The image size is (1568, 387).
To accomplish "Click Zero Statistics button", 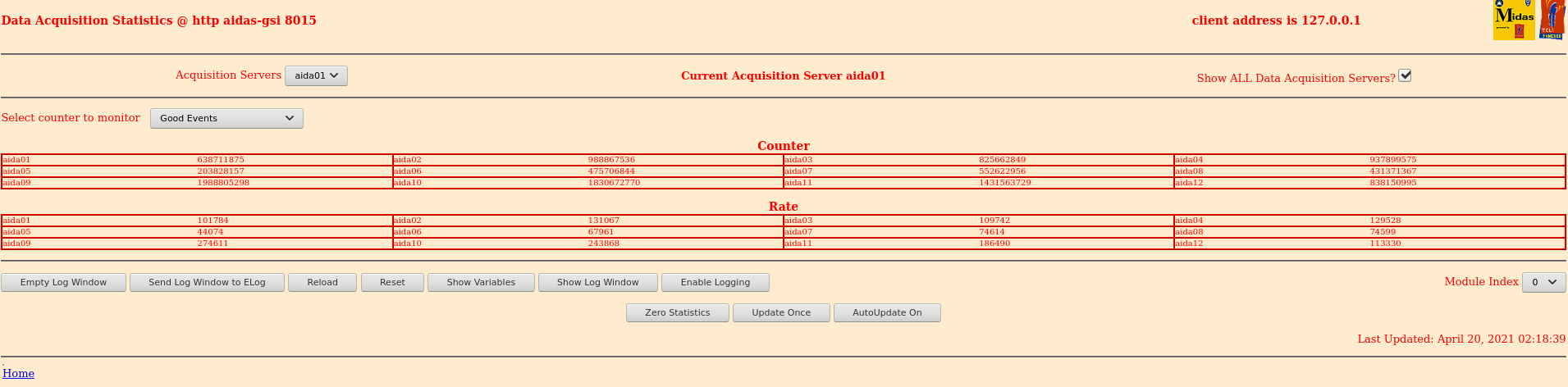I will pos(677,312).
